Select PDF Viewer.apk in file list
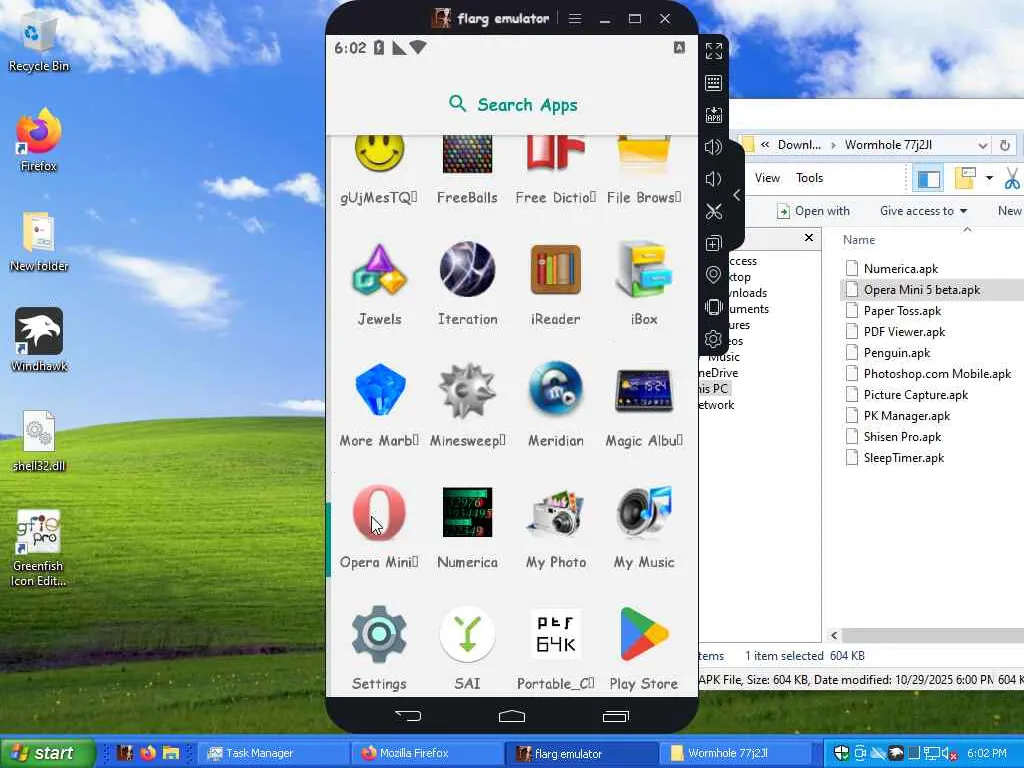Image resolution: width=1024 pixels, height=768 pixels. click(904, 332)
